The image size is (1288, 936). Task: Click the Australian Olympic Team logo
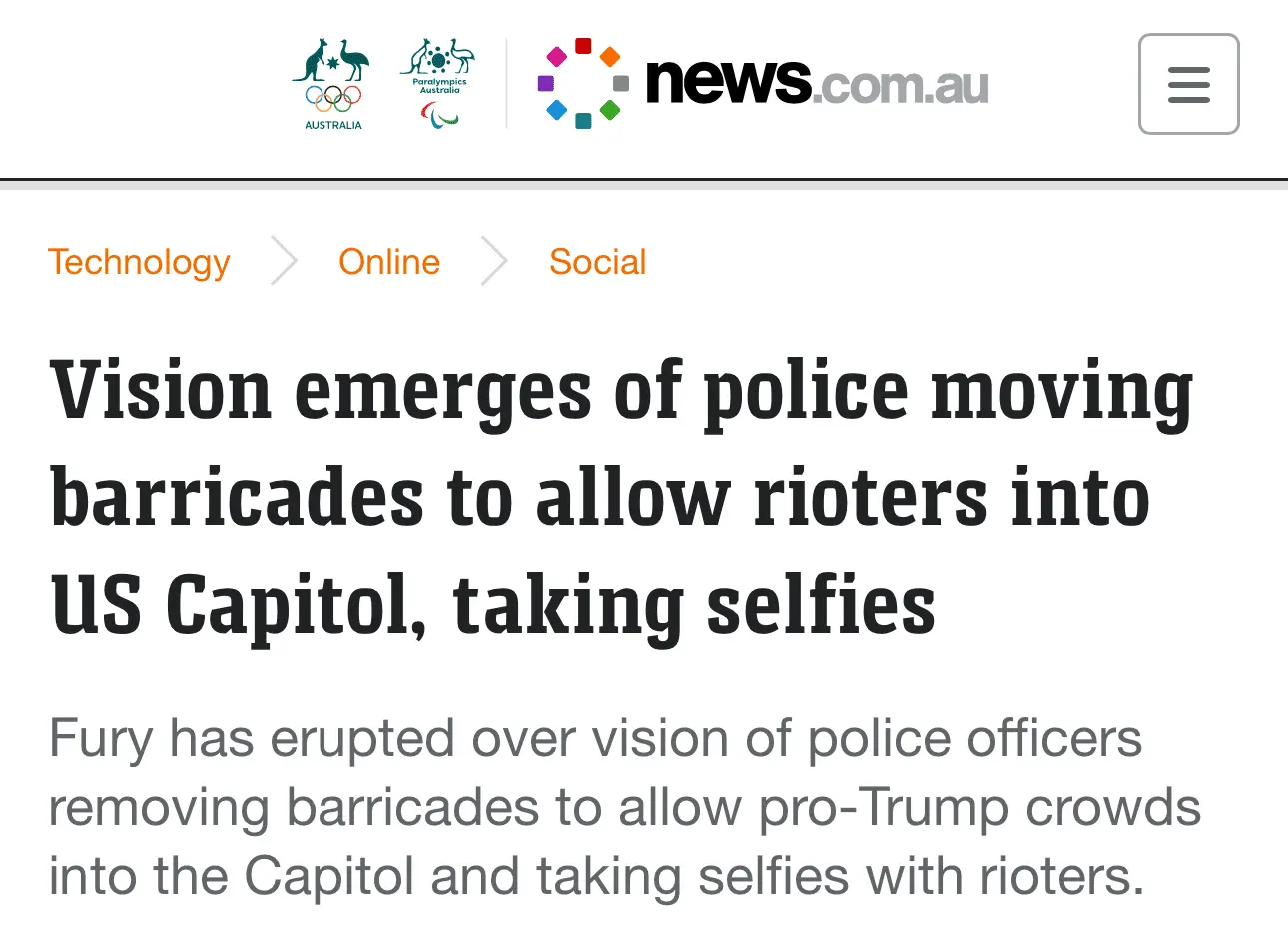[x=332, y=84]
